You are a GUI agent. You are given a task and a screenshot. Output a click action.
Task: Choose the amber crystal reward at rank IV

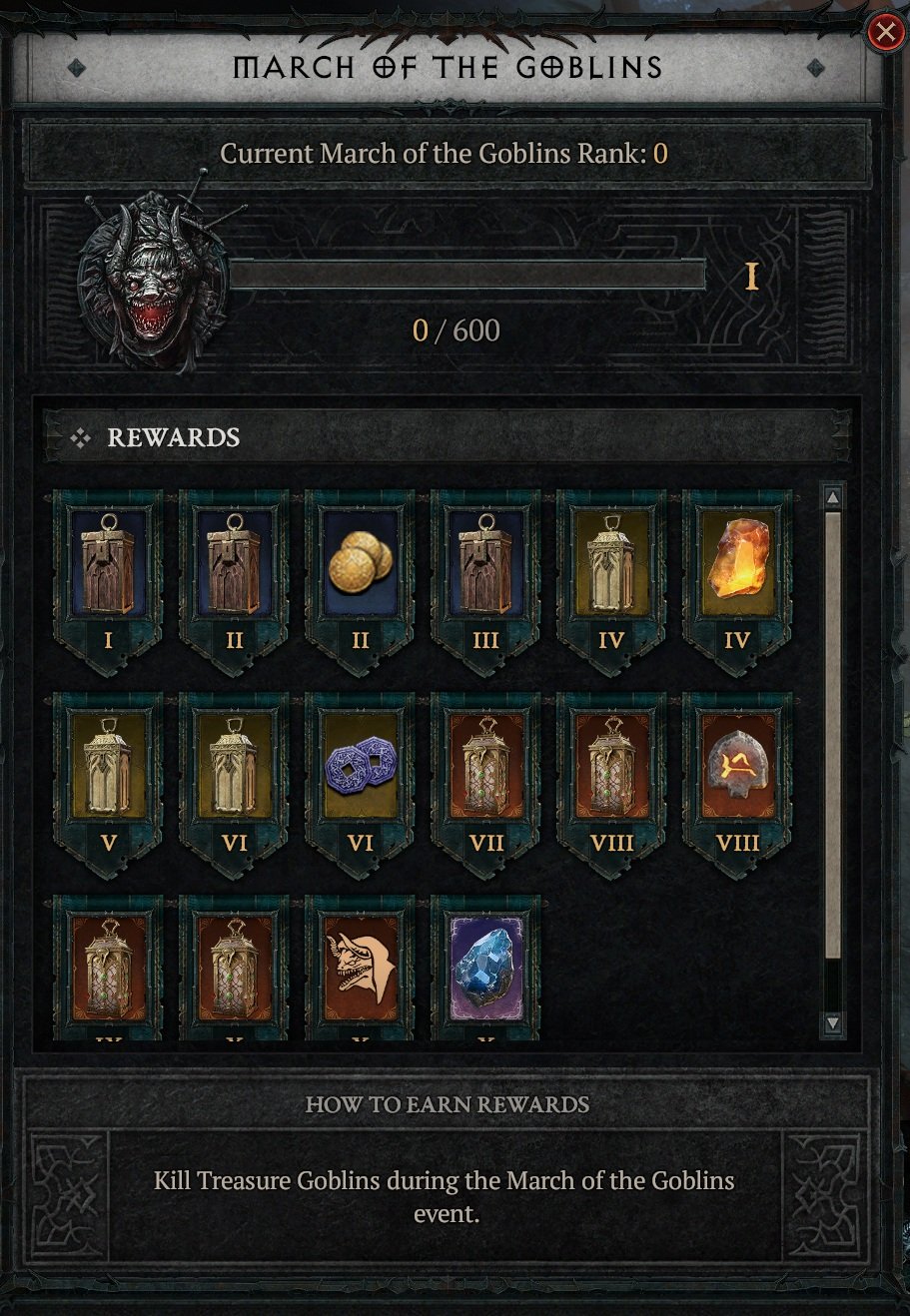click(x=737, y=567)
